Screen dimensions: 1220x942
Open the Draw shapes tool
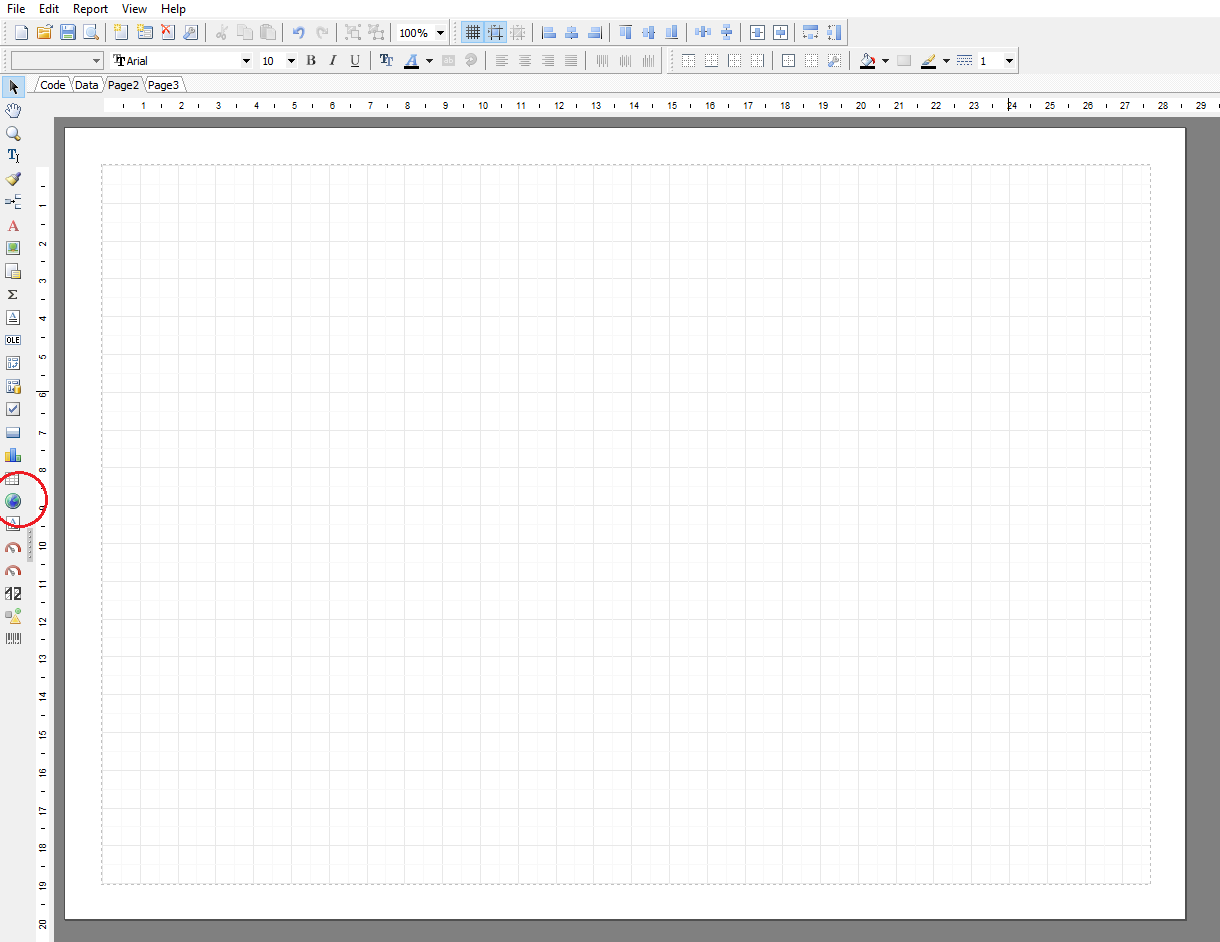point(13,616)
